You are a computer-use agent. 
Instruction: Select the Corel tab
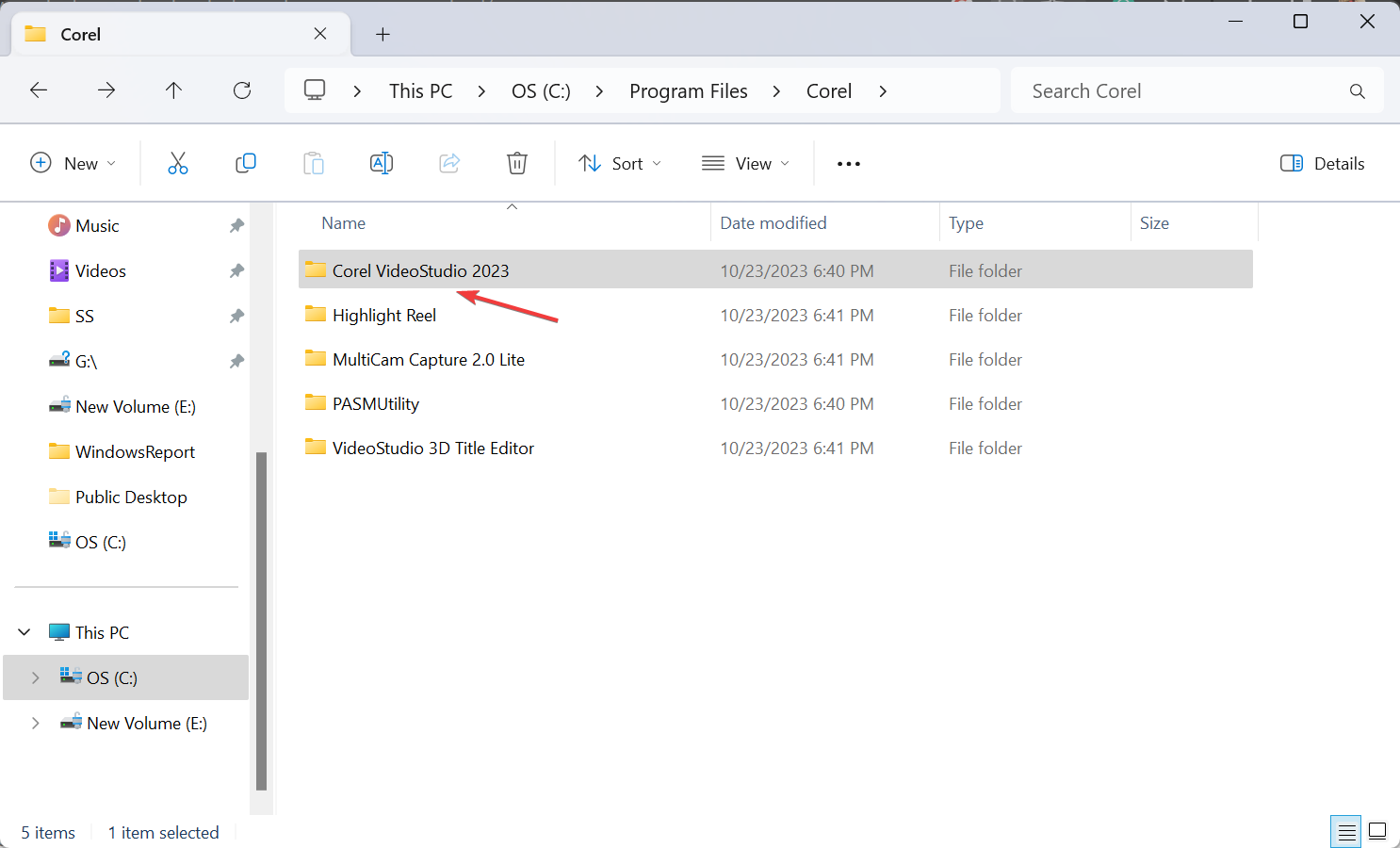tap(181, 35)
